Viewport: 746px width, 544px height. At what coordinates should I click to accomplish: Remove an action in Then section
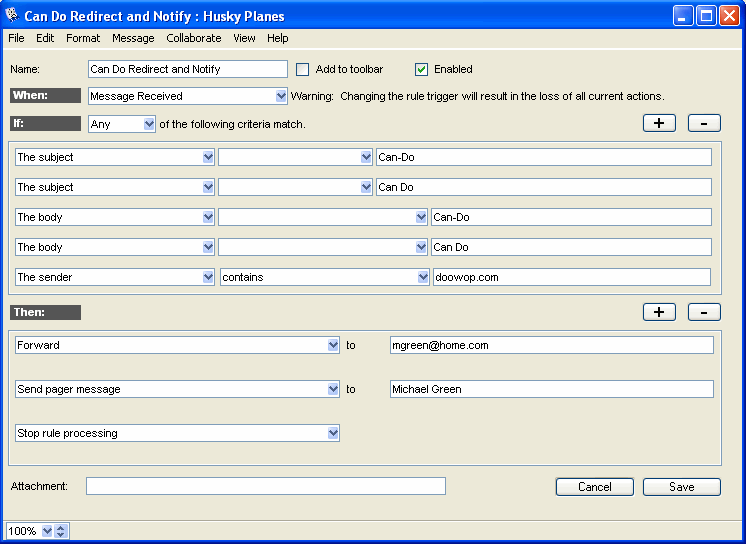tap(704, 311)
